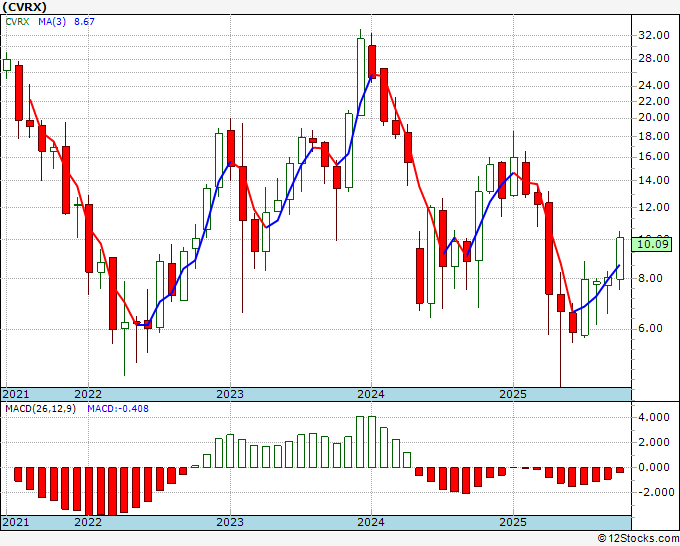Click the current price tag 10.09
The image size is (680, 546).
(653, 244)
